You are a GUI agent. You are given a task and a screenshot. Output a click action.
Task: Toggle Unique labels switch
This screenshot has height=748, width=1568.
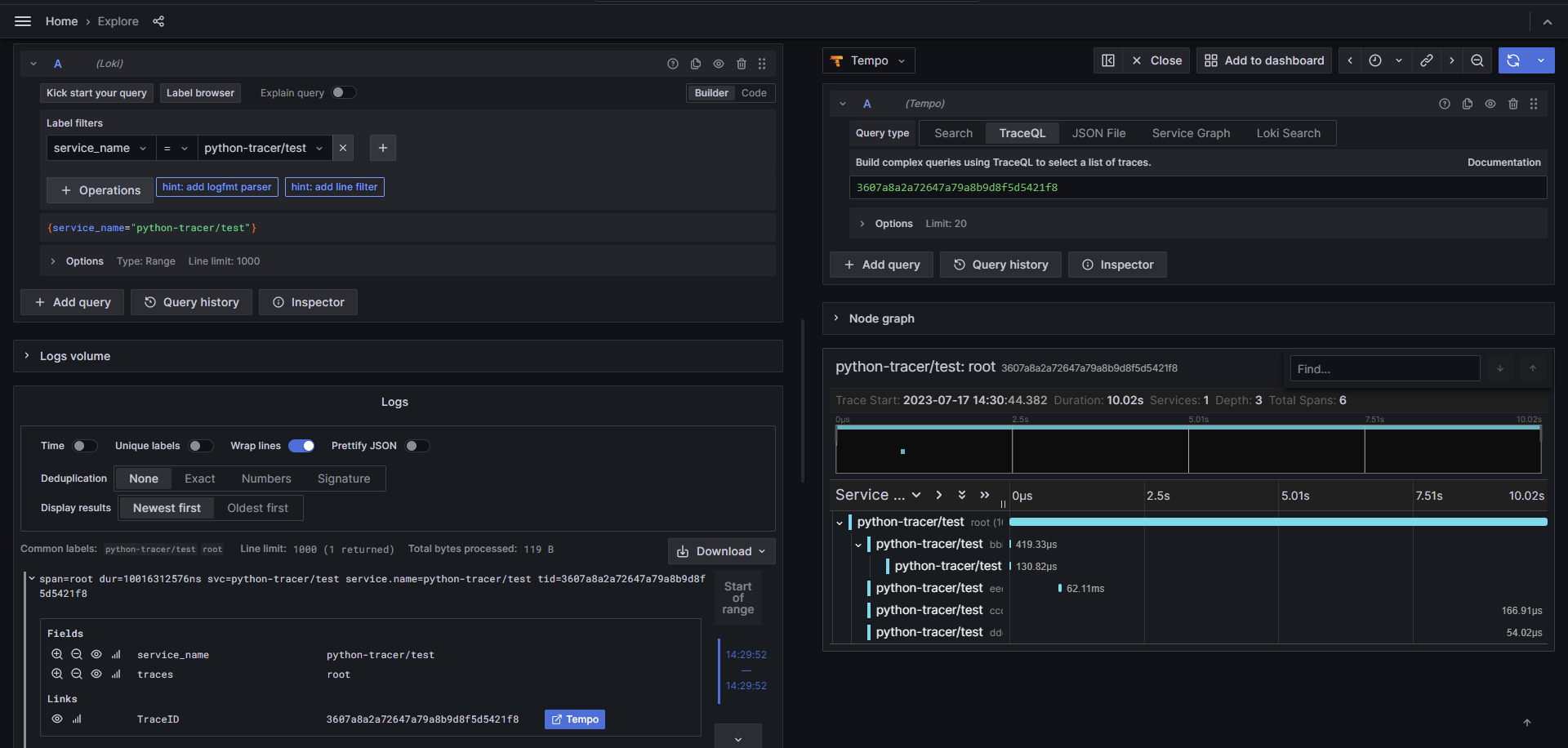coord(201,446)
